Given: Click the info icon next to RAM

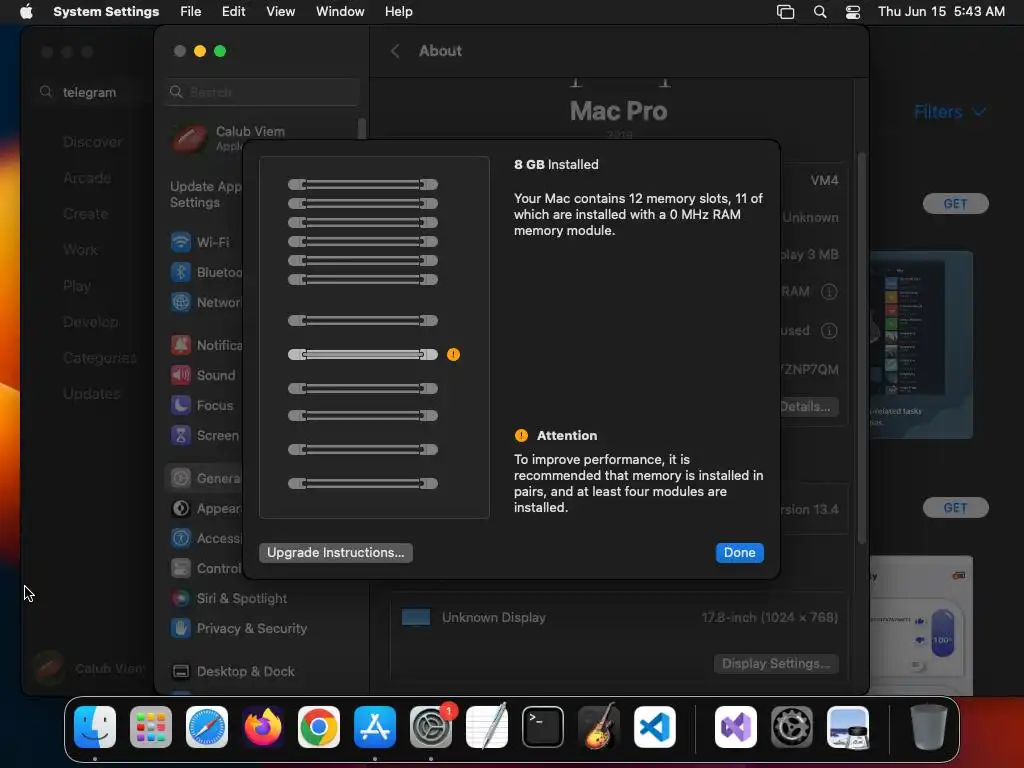Looking at the screenshot, I should (x=829, y=292).
